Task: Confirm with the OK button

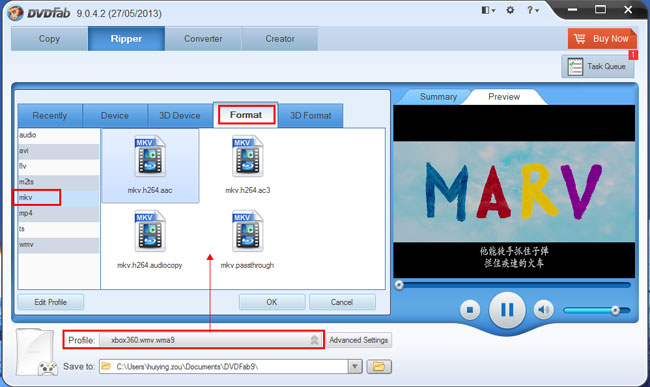Action: pyautogui.click(x=272, y=302)
